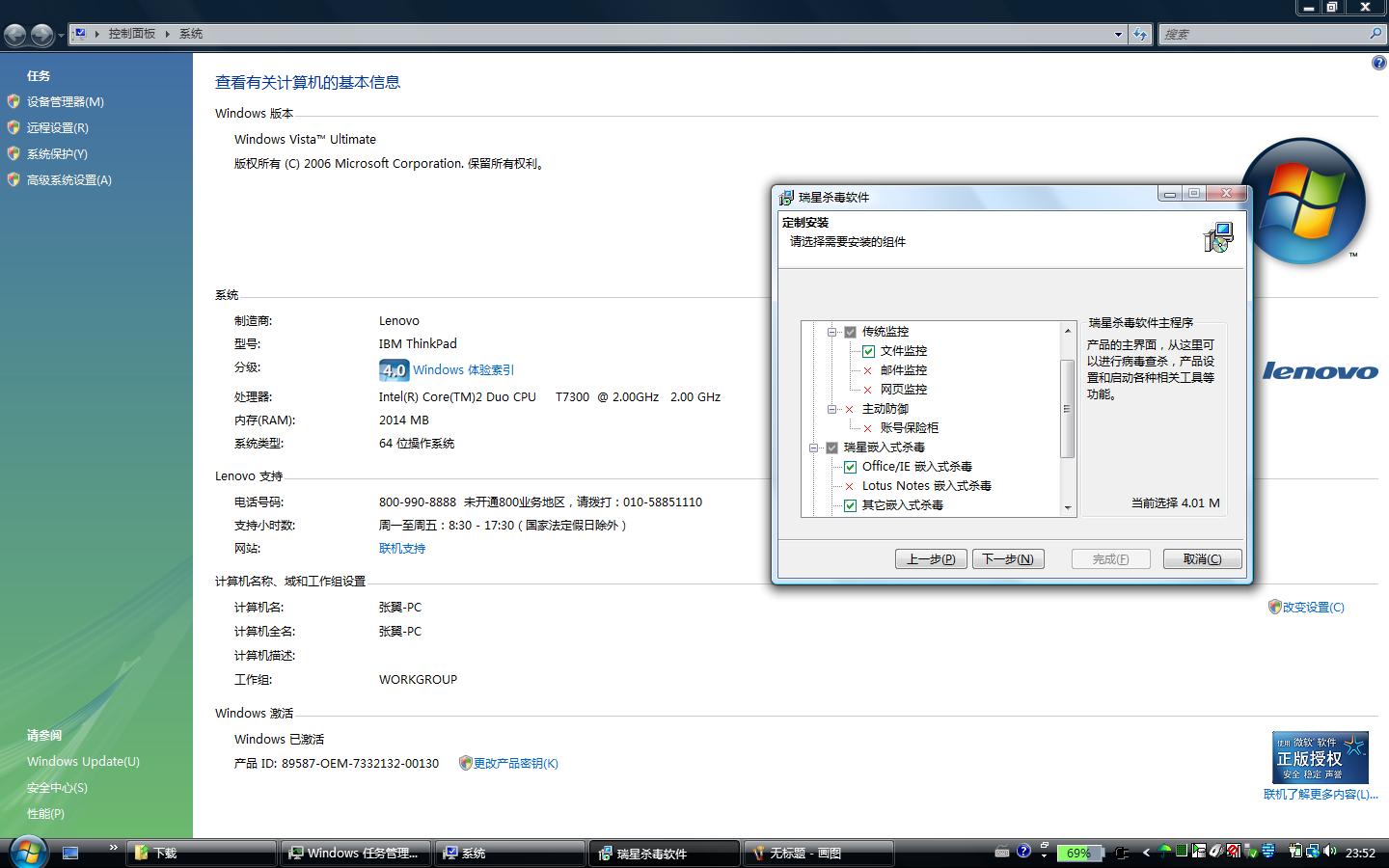This screenshot has height=868, width=1389.
Task: Click the taskbar clock 23:52
Action: pos(1360,853)
